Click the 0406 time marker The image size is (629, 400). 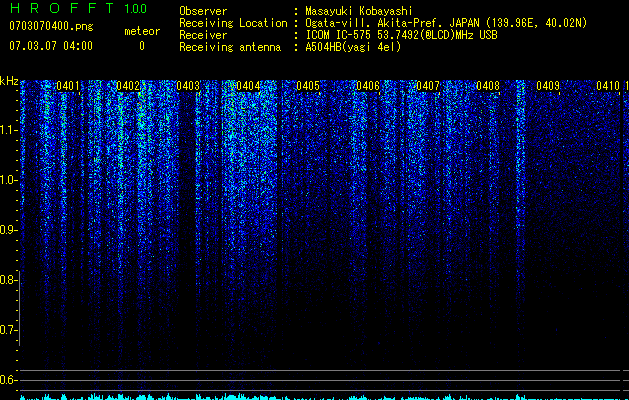[x=368, y=86]
